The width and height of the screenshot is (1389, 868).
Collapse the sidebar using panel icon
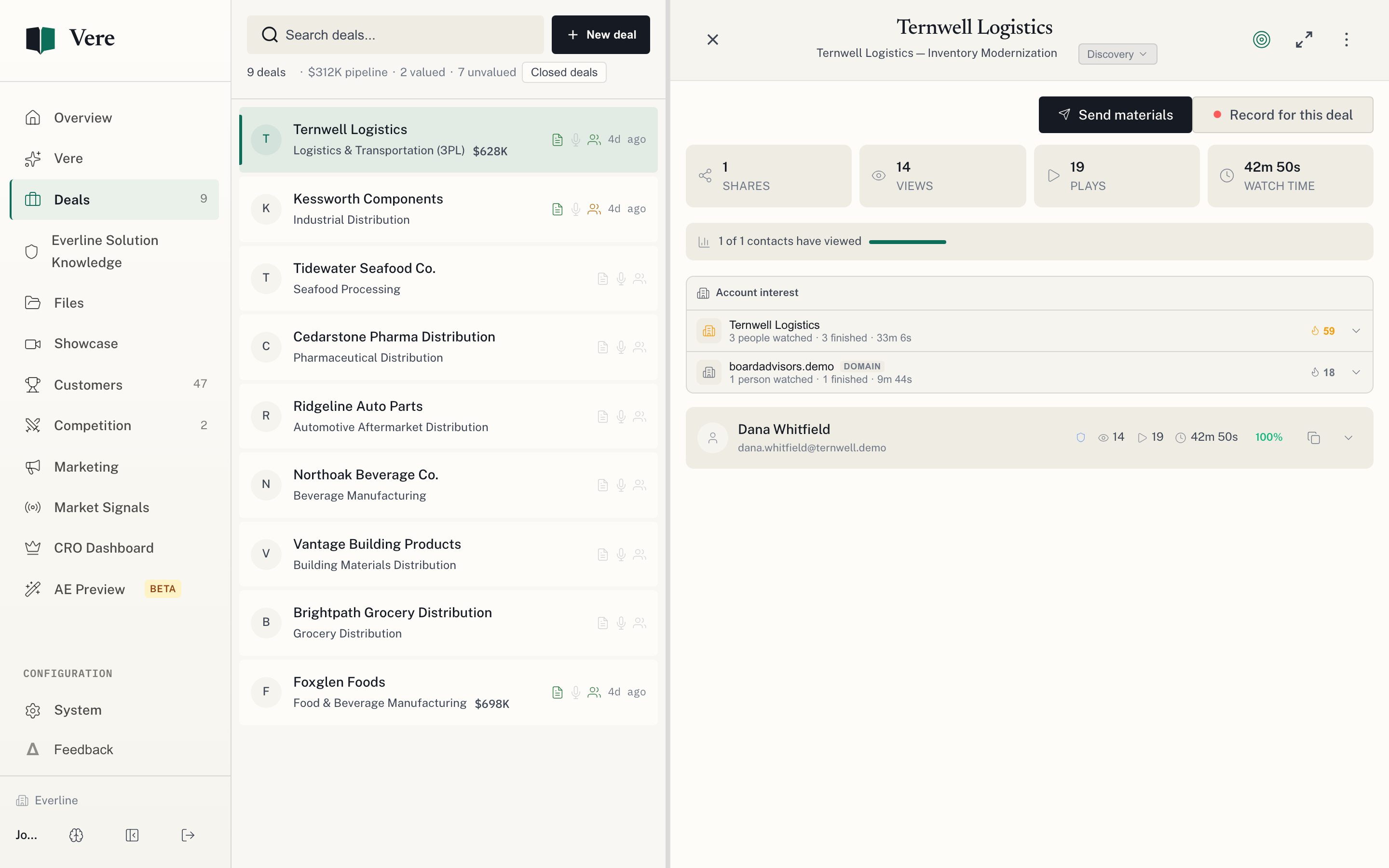pyautogui.click(x=132, y=835)
